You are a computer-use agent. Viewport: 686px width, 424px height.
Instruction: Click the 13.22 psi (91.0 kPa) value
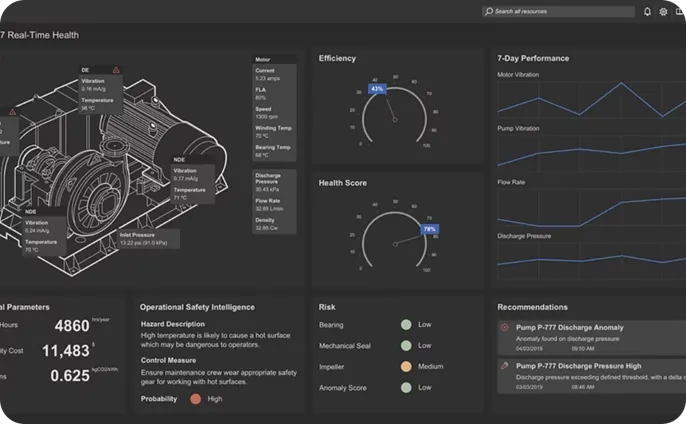pos(144,243)
